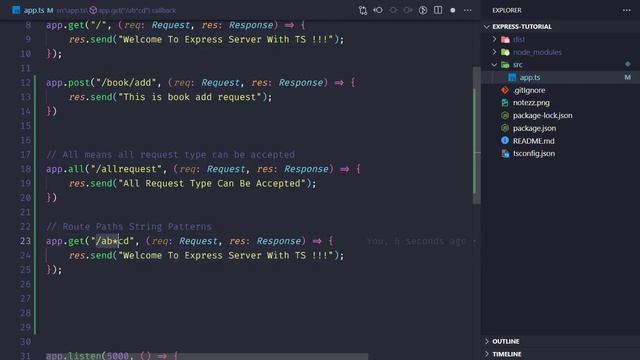640x360 pixels.
Task: Click the greyed diamond revision icon
Action: pos(393,10)
